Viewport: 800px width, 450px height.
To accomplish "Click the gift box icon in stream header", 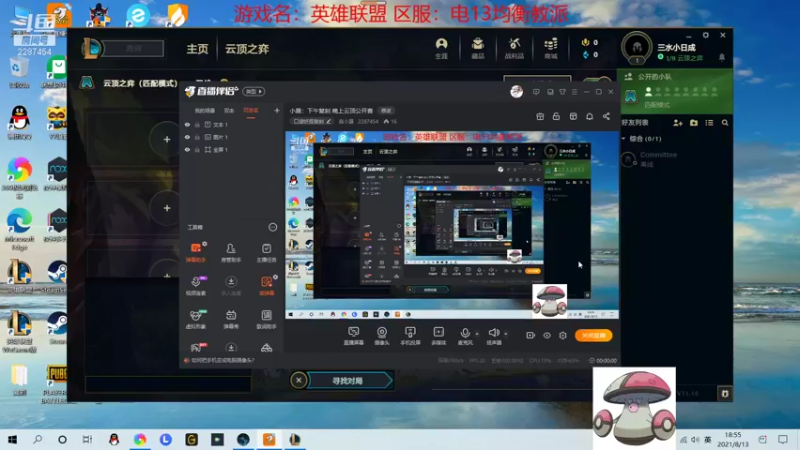I will [540, 116].
